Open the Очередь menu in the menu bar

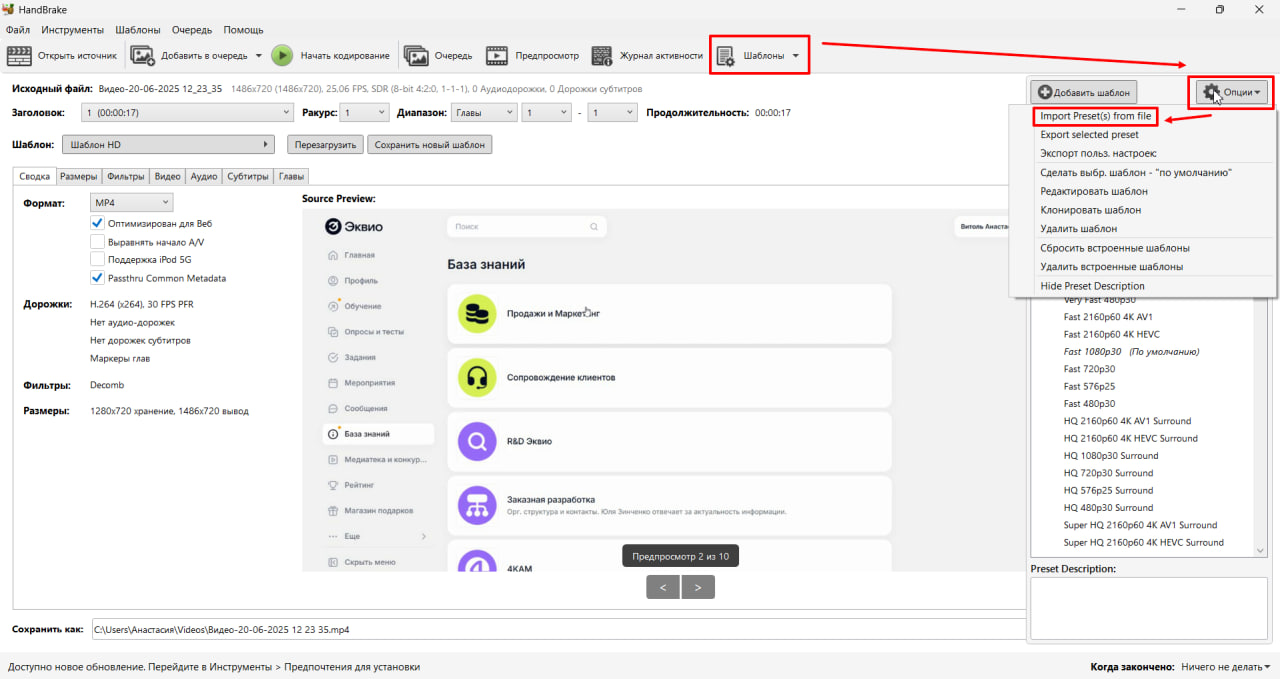pyautogui.click(x=191, y=30)
